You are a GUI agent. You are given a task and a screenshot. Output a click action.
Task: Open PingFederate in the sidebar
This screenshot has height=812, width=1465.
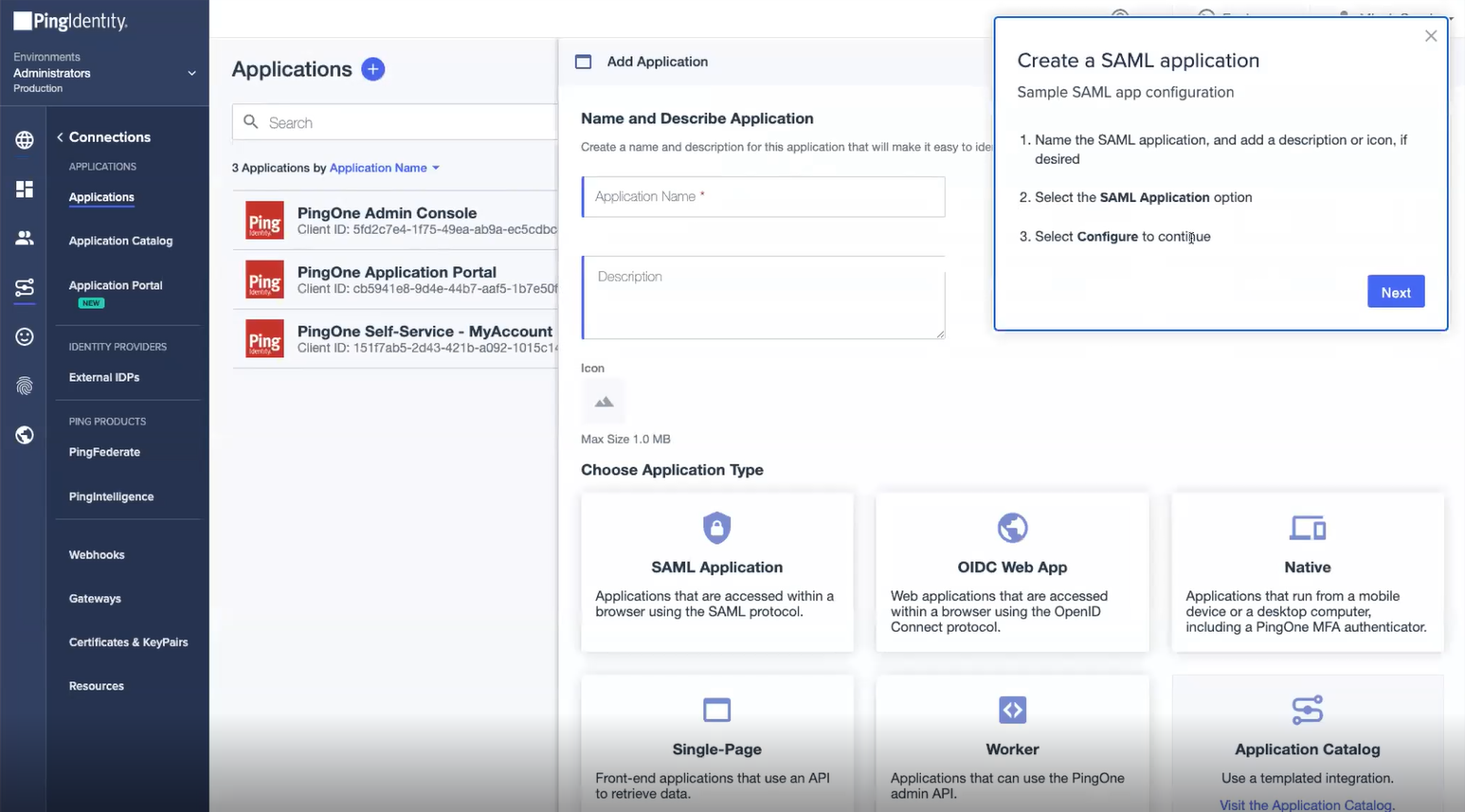104,452
